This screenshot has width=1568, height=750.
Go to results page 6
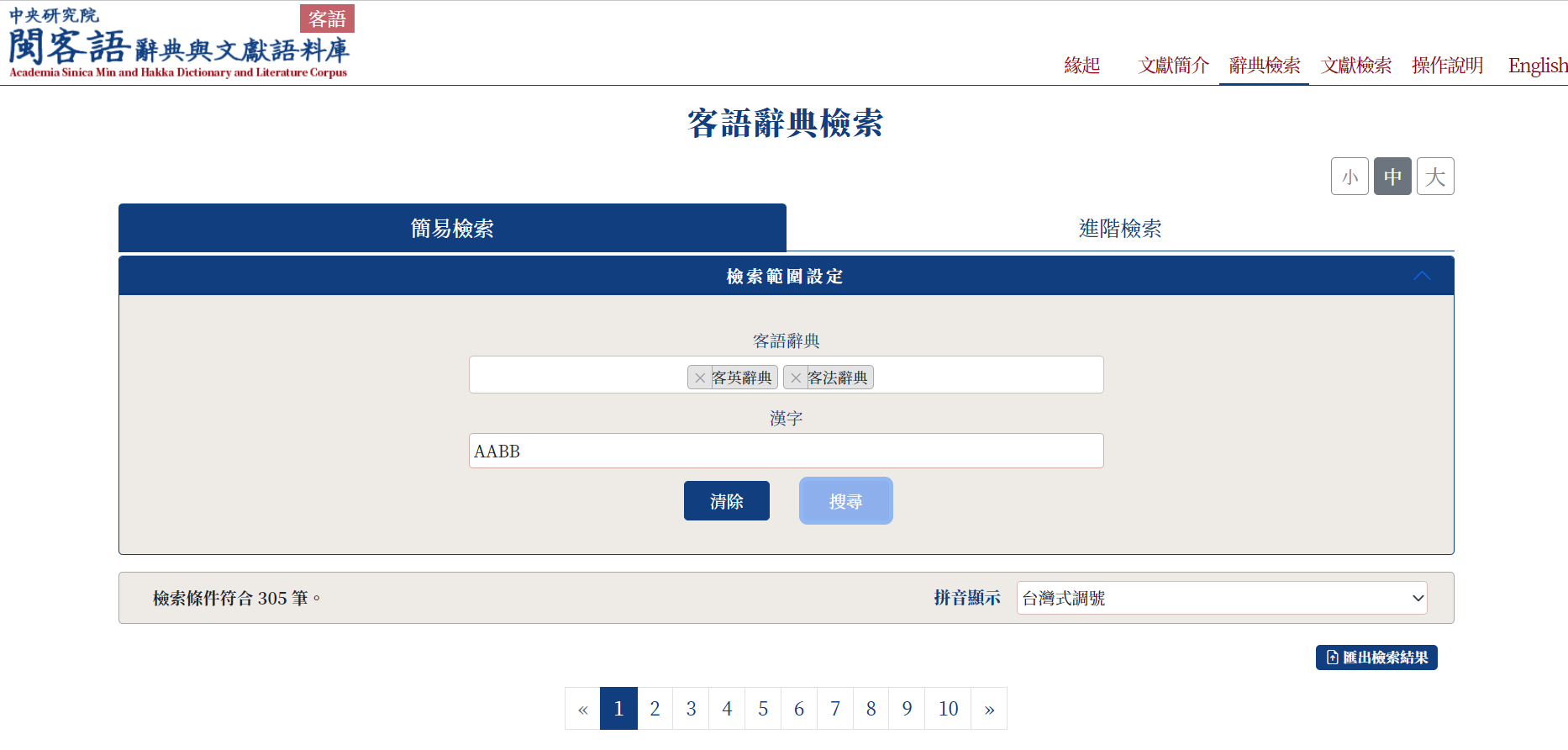(x=799, y=709)
